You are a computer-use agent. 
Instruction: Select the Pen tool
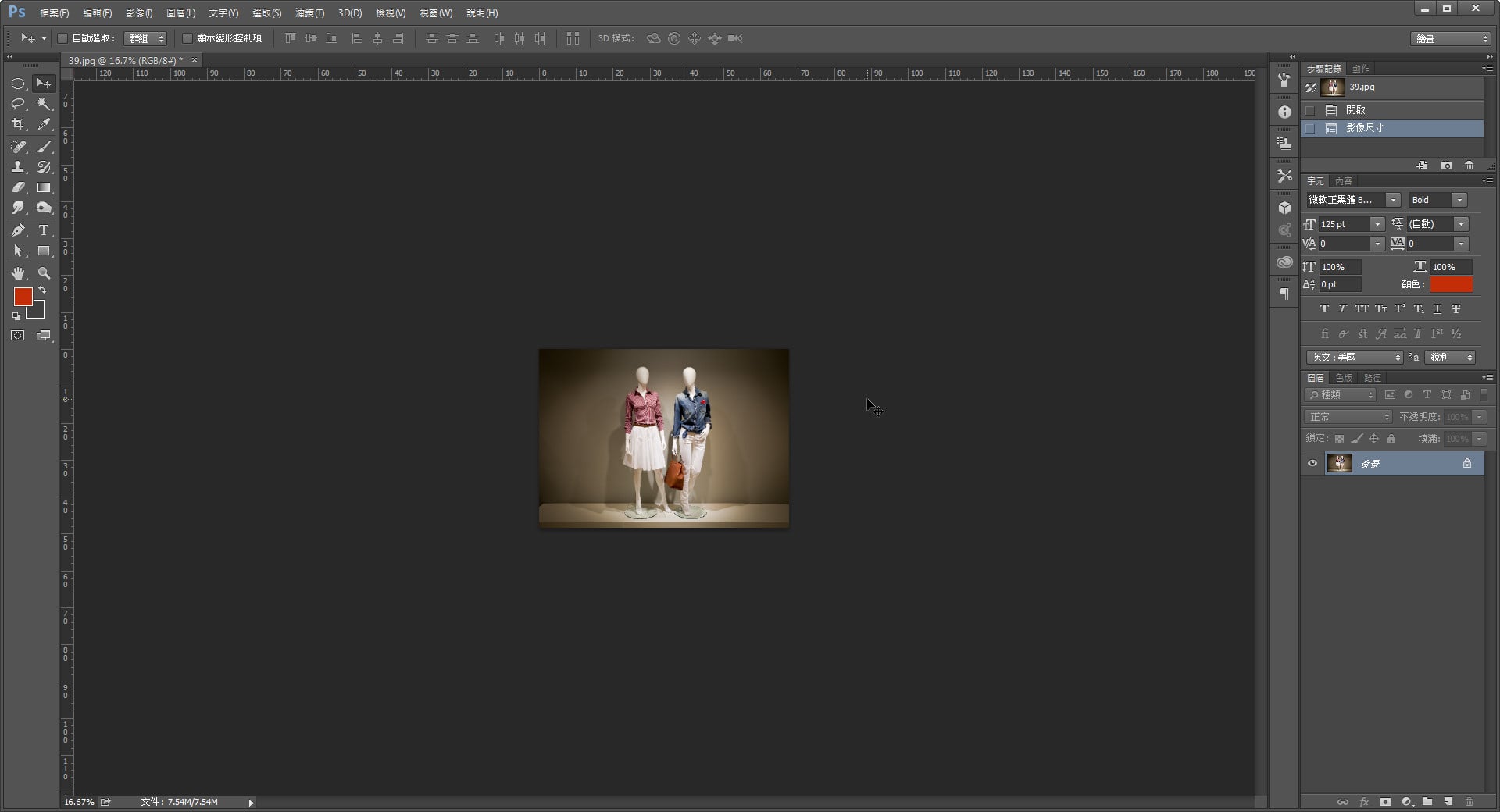[x=18, y=230]
